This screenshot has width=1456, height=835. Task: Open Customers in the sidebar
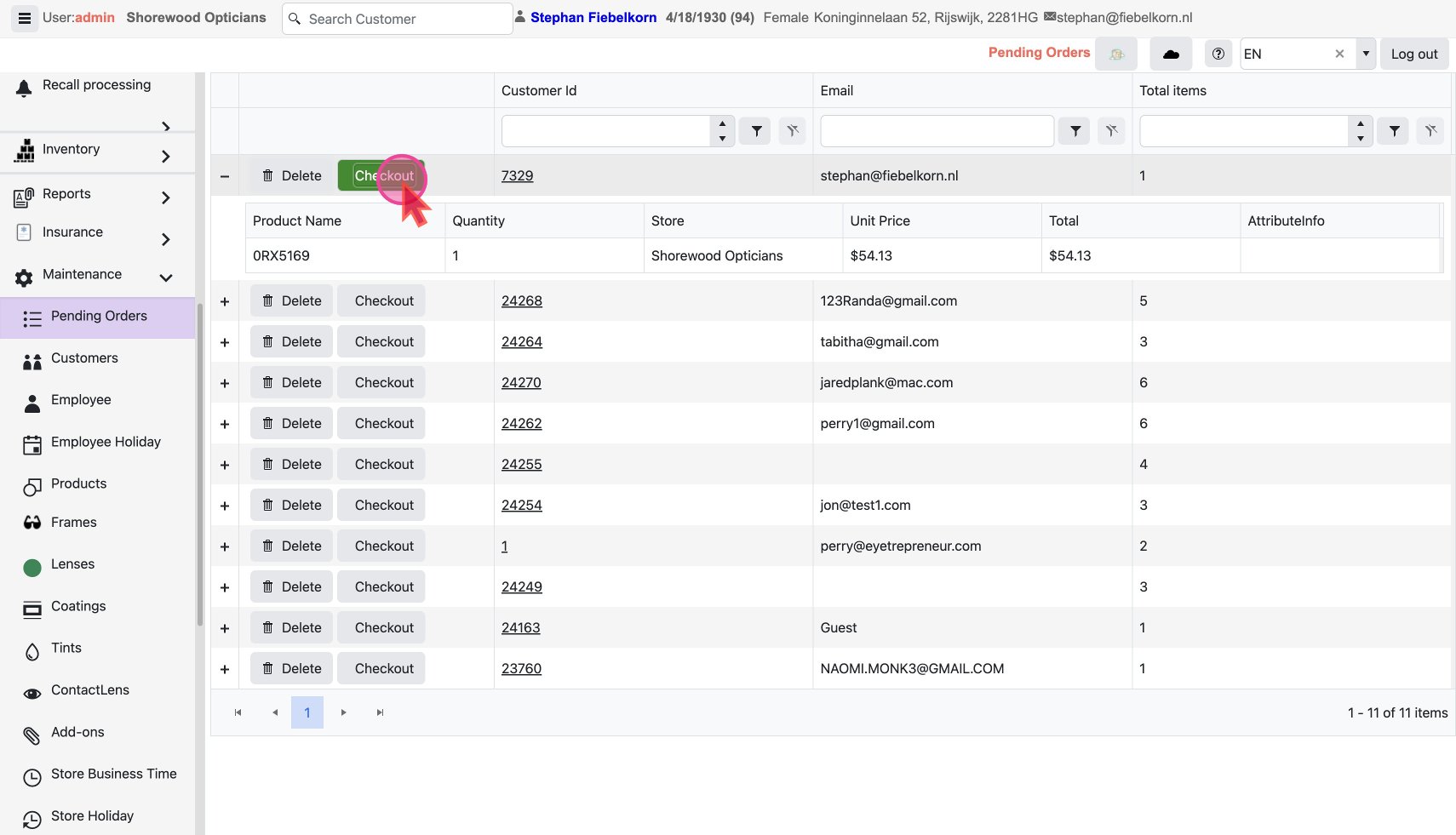(84, 358)
